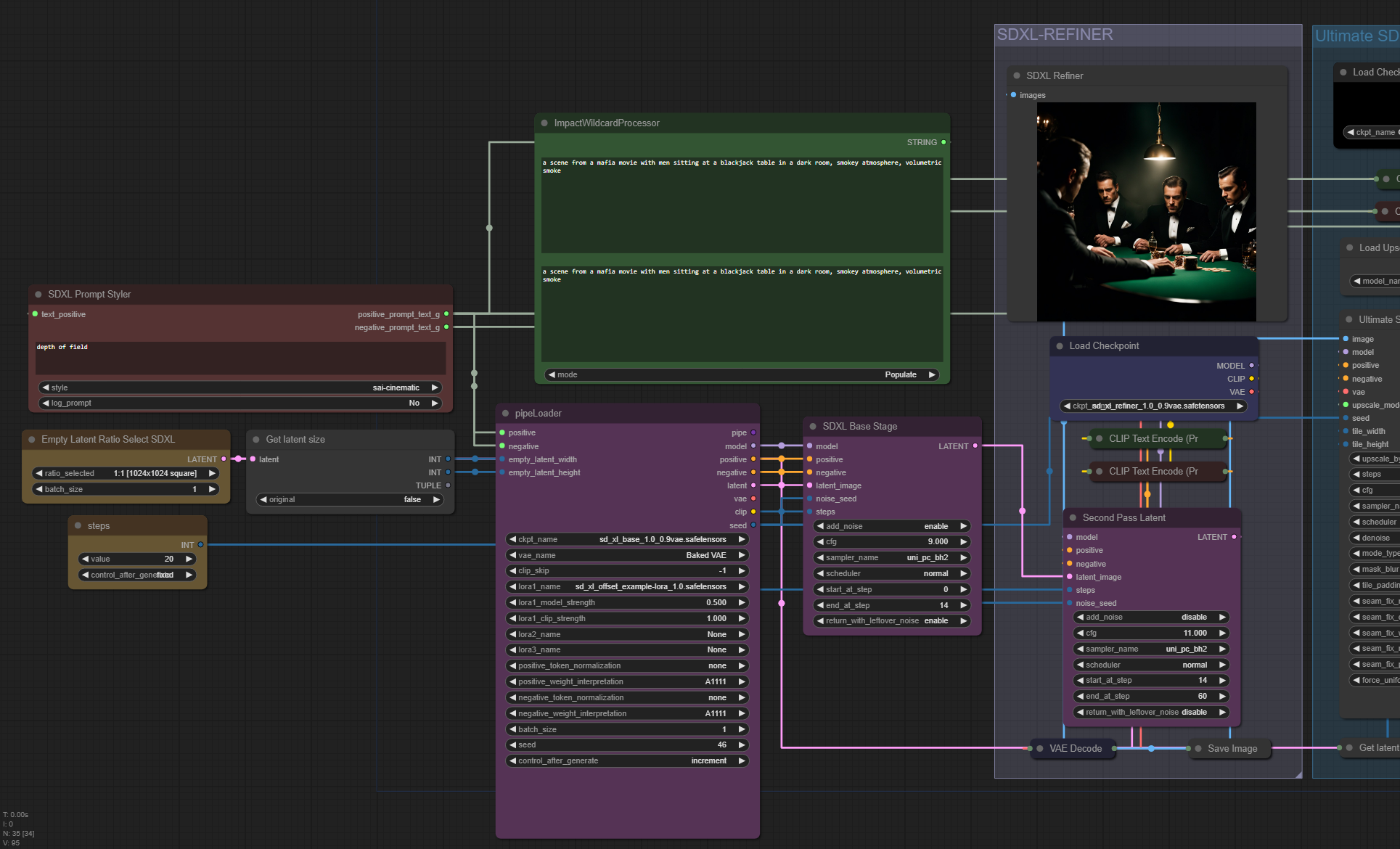
Task: Click the ImpactWildcardProcessor collapse dot
Action: (x=544, y=123)
